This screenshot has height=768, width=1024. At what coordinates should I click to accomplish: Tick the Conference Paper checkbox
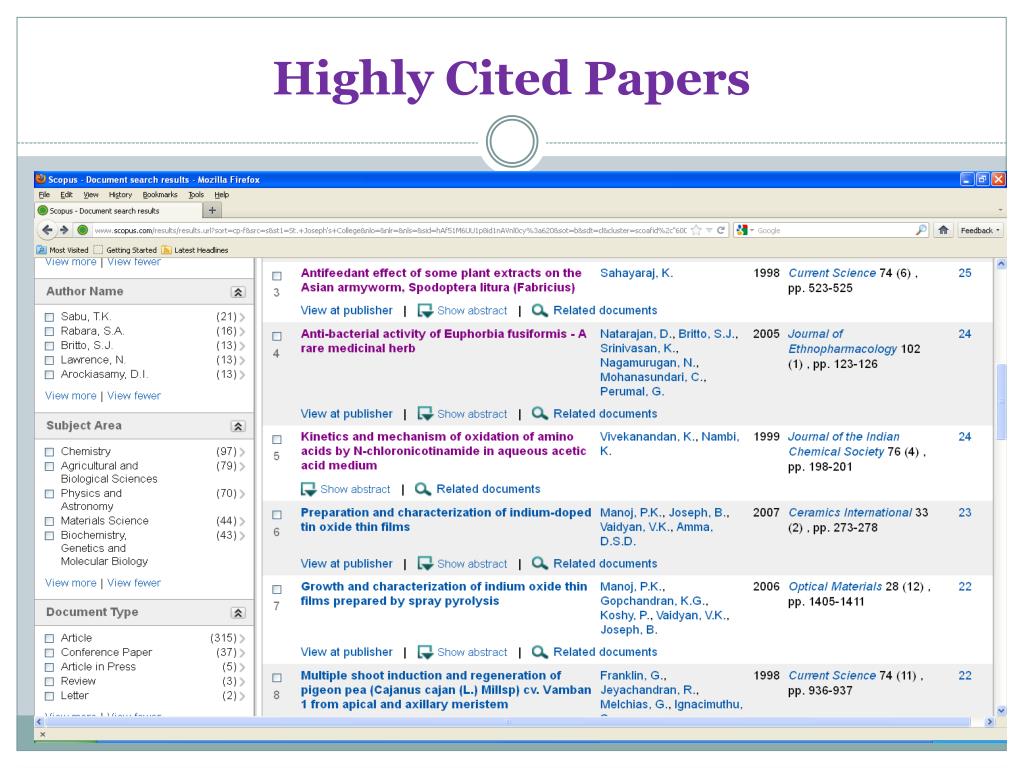49,652
